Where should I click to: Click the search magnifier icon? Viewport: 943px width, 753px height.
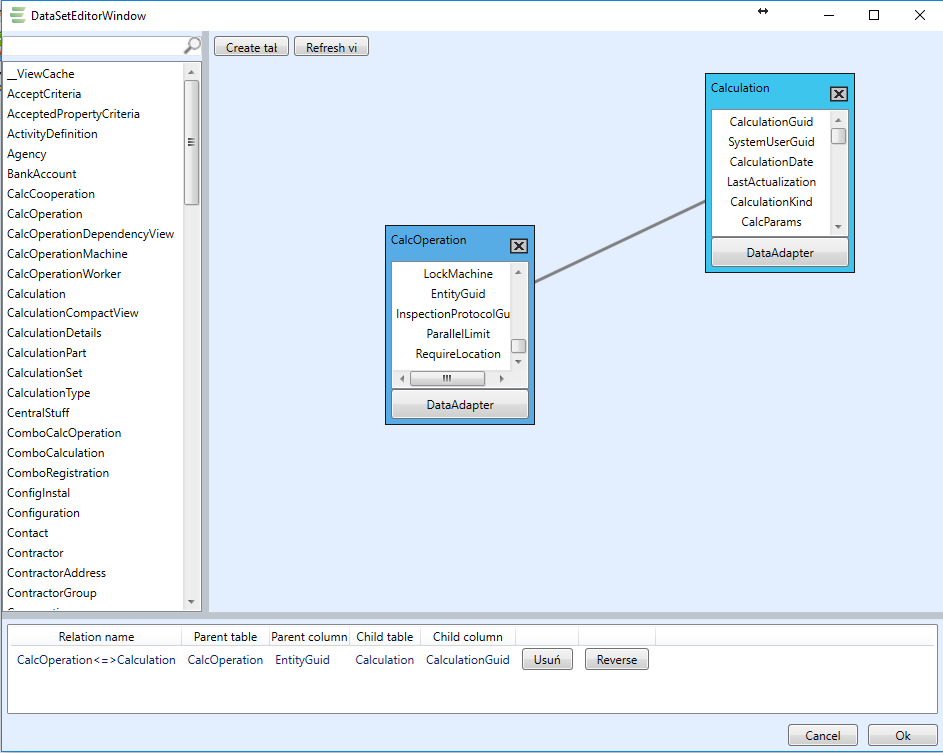click(192, 47)
